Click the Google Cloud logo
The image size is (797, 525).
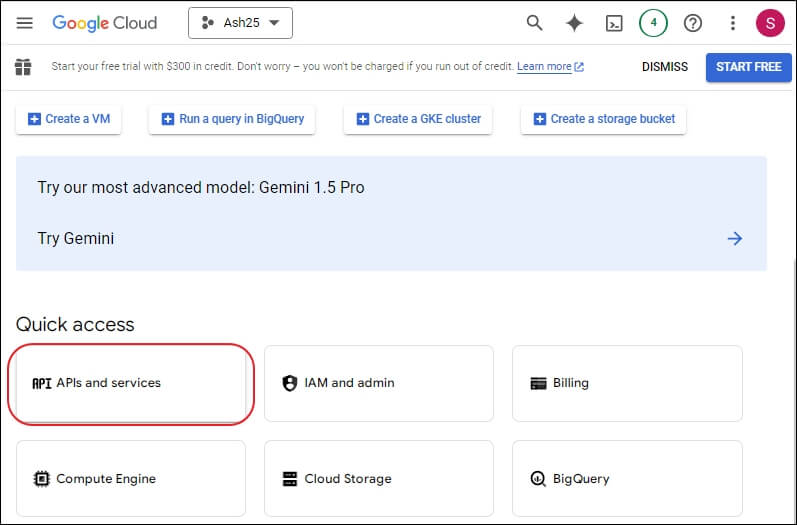click(x=105, y=23)
